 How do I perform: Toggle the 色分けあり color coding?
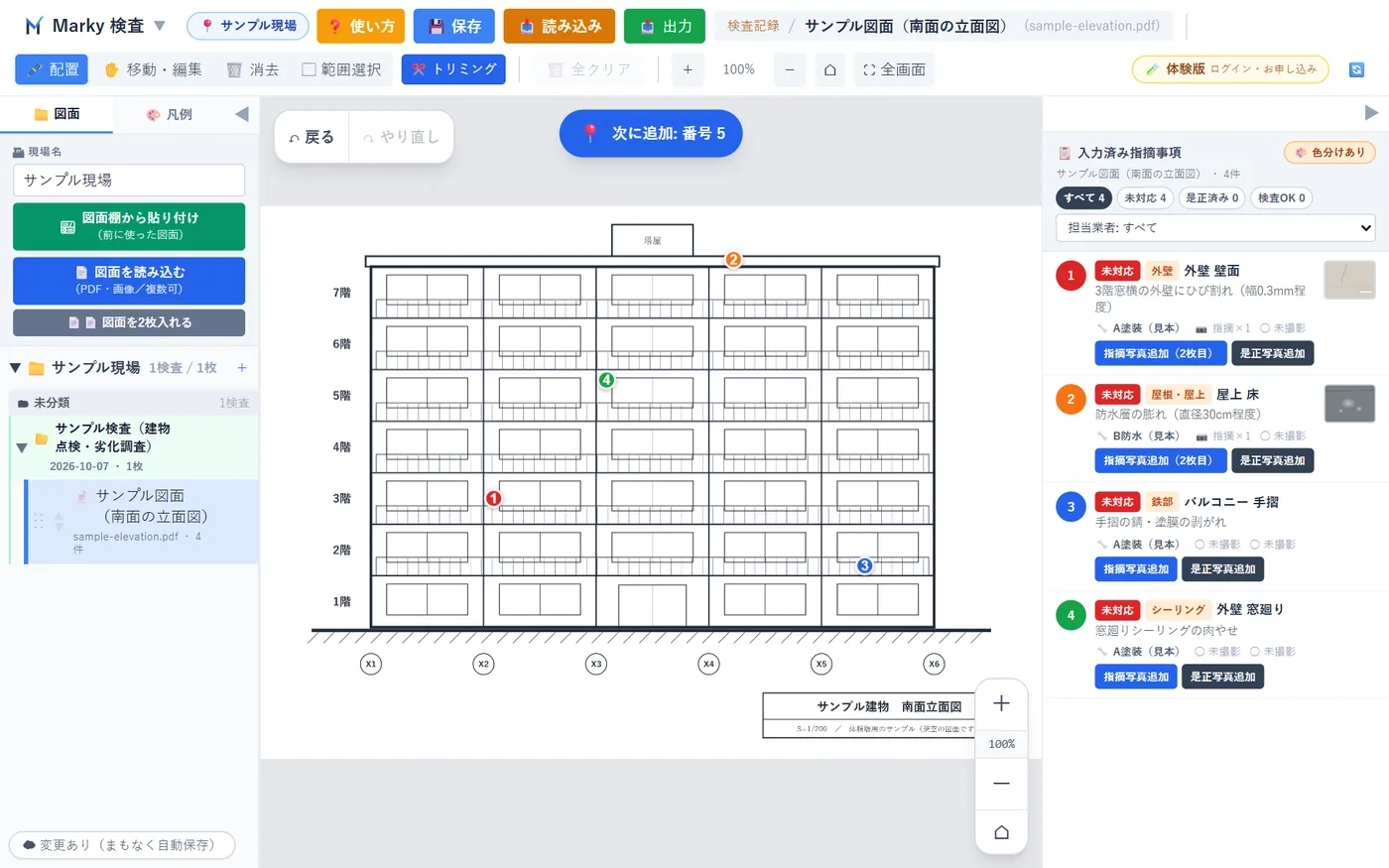(x=1329, y=153)
